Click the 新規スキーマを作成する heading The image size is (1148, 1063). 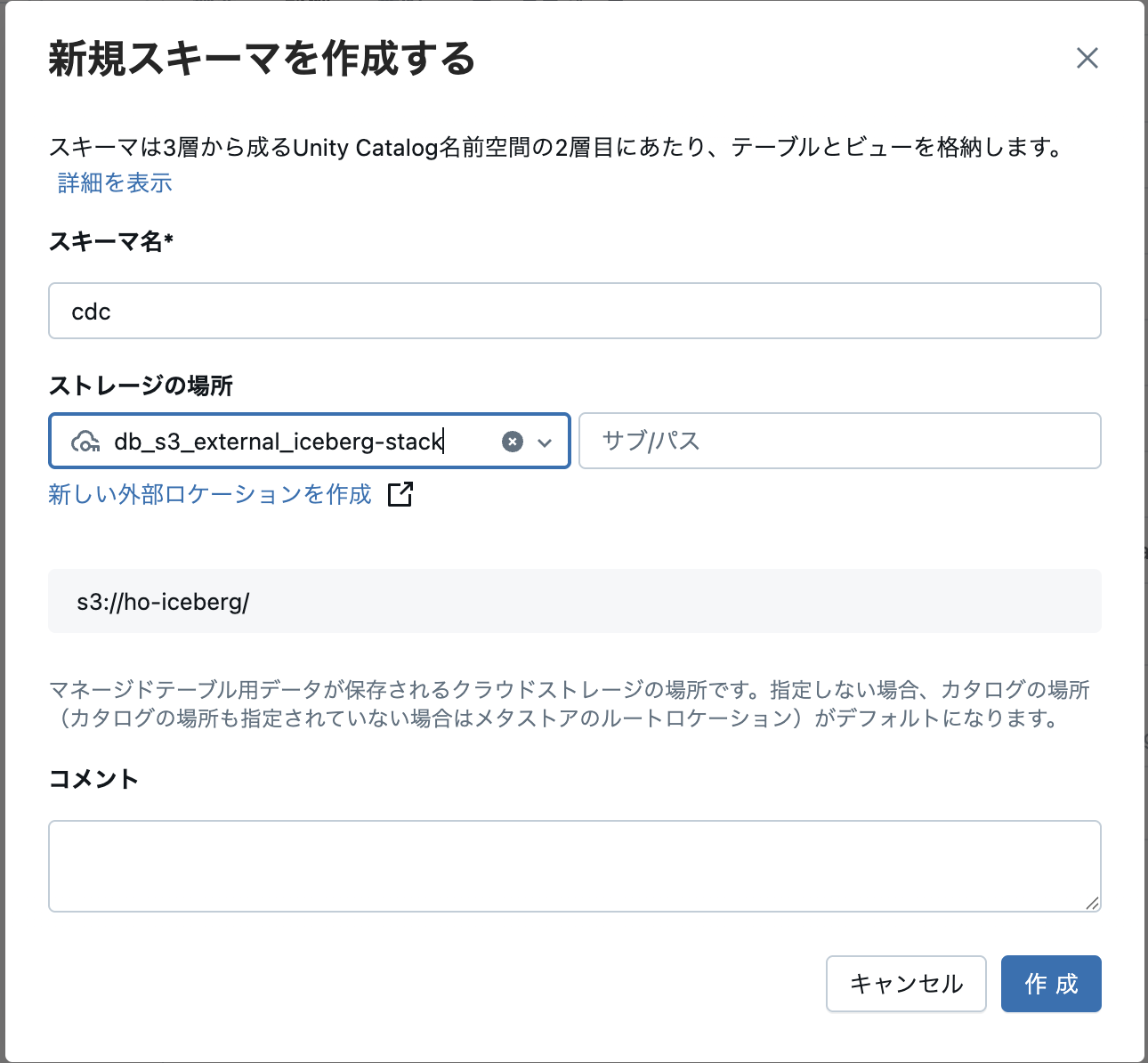(x=262, y=59)
